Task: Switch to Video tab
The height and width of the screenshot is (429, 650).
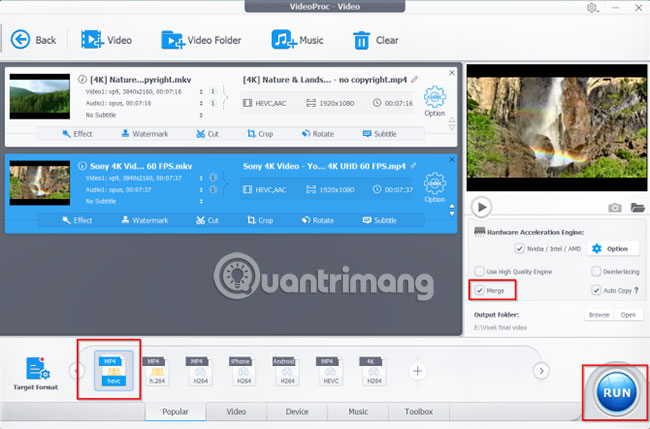Action: (x=236, y=411)
